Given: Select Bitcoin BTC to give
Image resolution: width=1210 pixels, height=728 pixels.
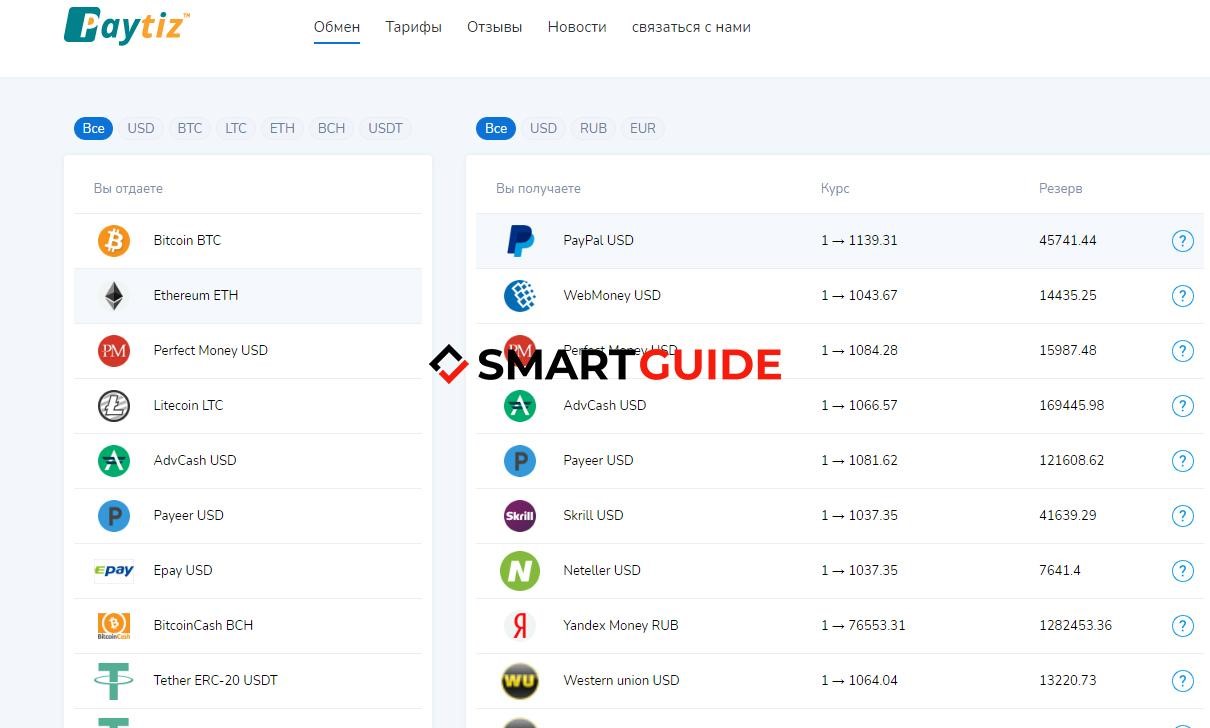Looking at the screenshot, I should (248, 241).
